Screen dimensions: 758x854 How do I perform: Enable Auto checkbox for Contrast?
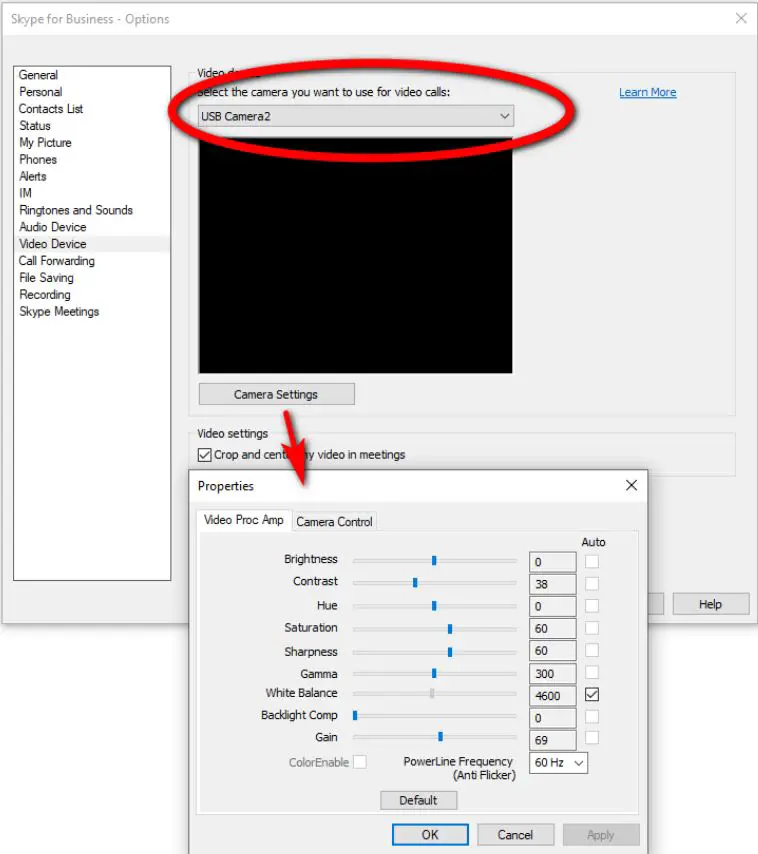coord(592,584)
